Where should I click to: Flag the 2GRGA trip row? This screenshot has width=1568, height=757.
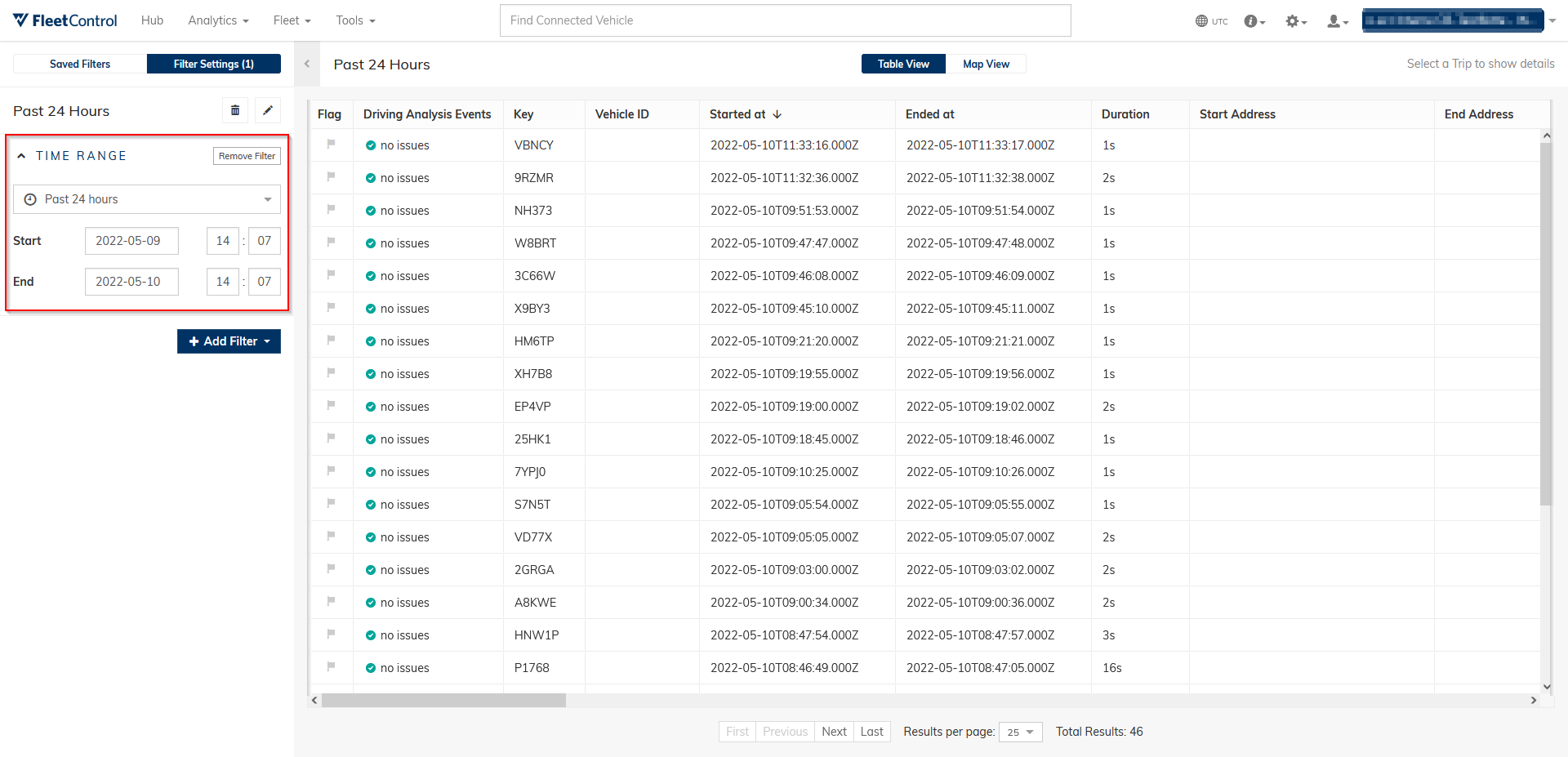[331, 568]
